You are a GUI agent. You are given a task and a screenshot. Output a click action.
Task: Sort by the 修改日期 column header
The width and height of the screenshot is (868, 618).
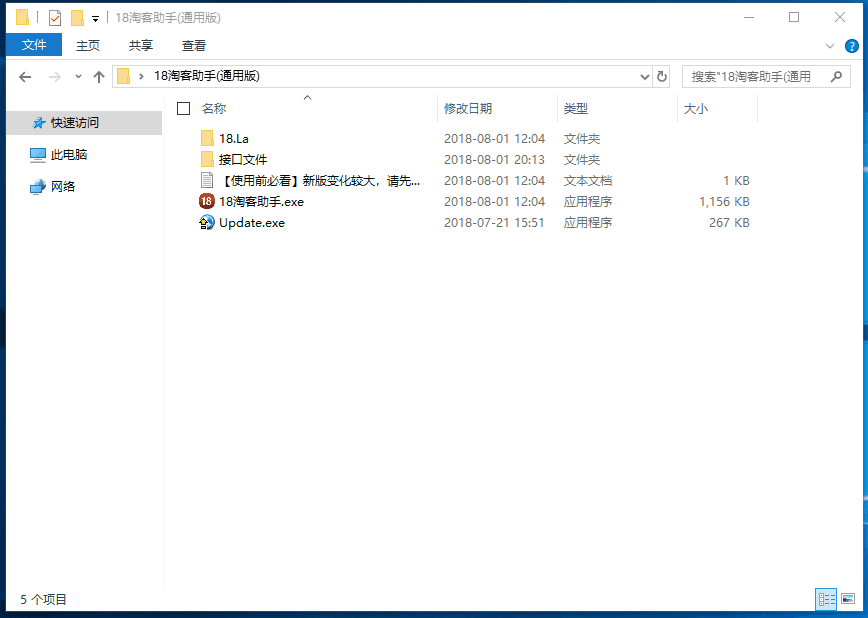[x=468, y=109]
